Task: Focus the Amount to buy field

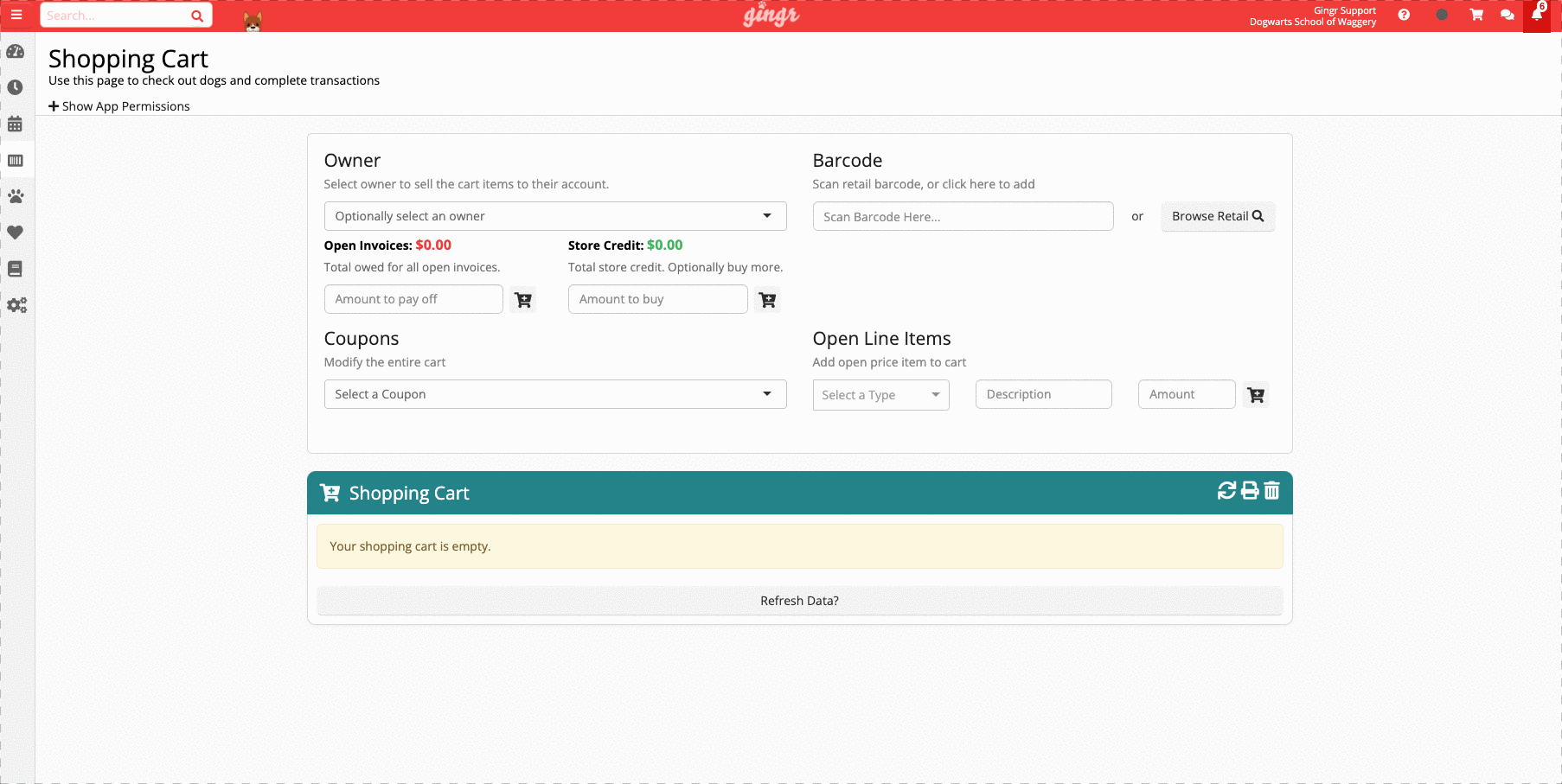Action: coord(657,299)
